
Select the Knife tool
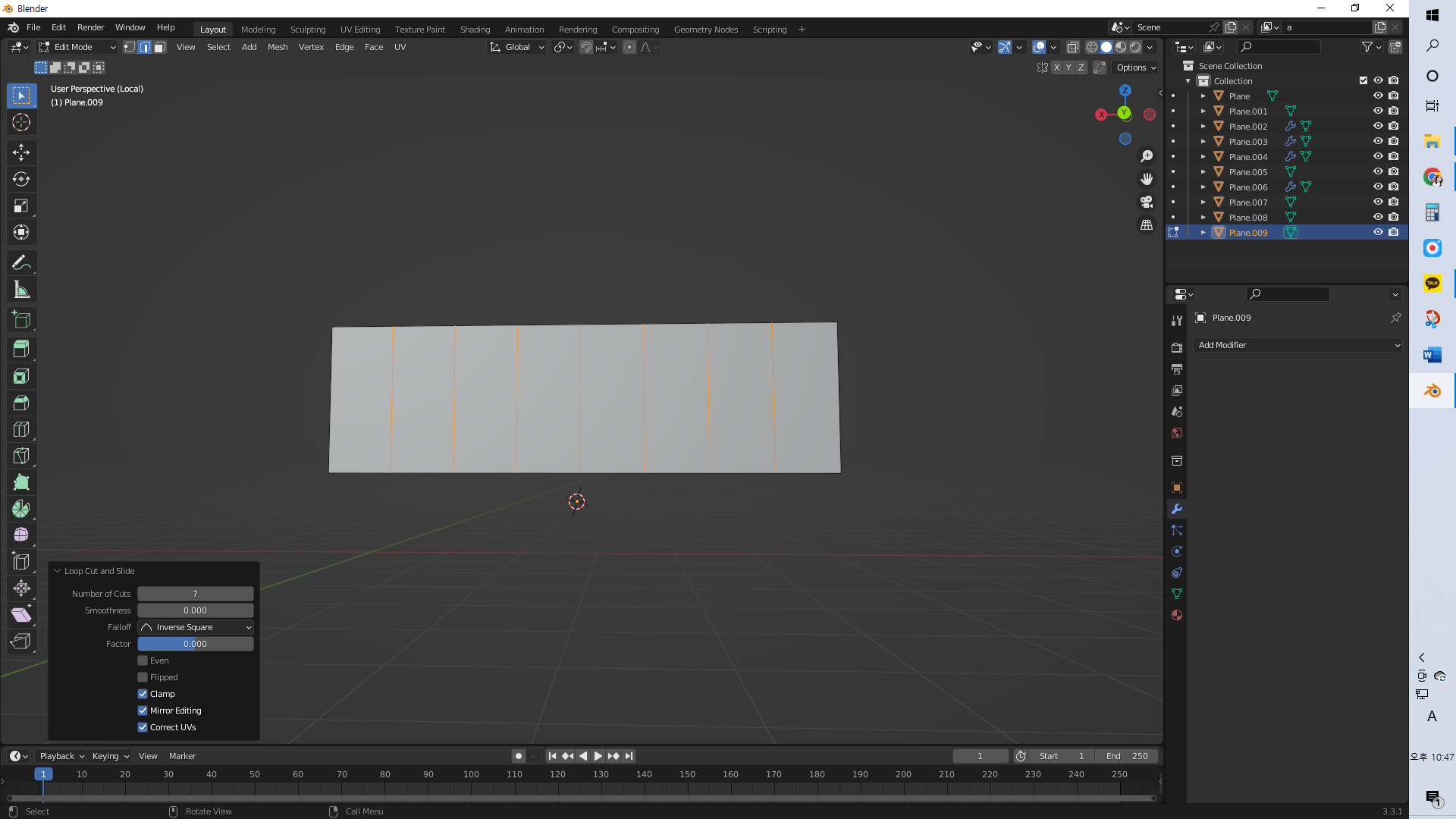coord(21,456)
